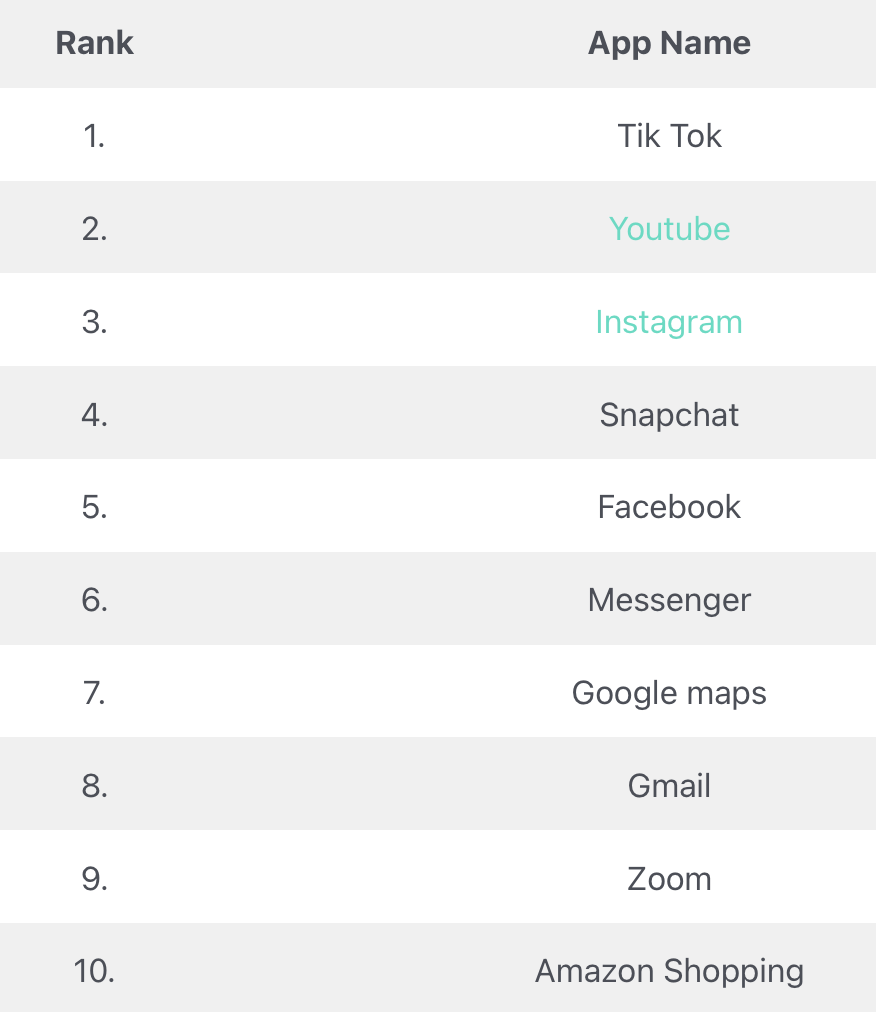This screenshot has width=876, height=1012.
Task: Click rank number 7. cell
Action: pos(94,693)
